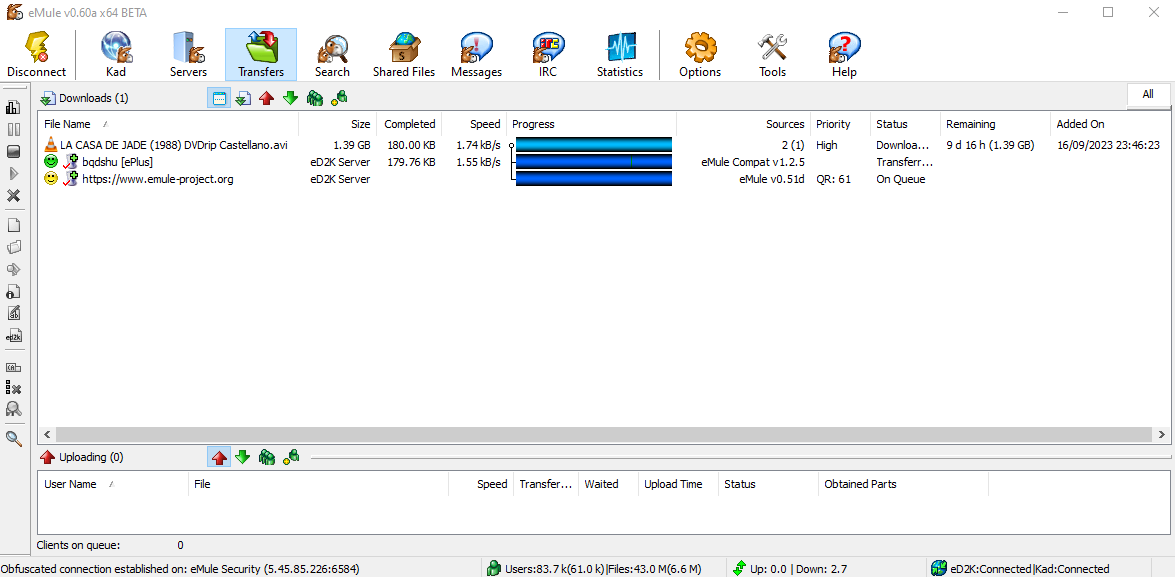Open the Tools menu
Screen dimensions: 1175x577
[x=772, y=55]
